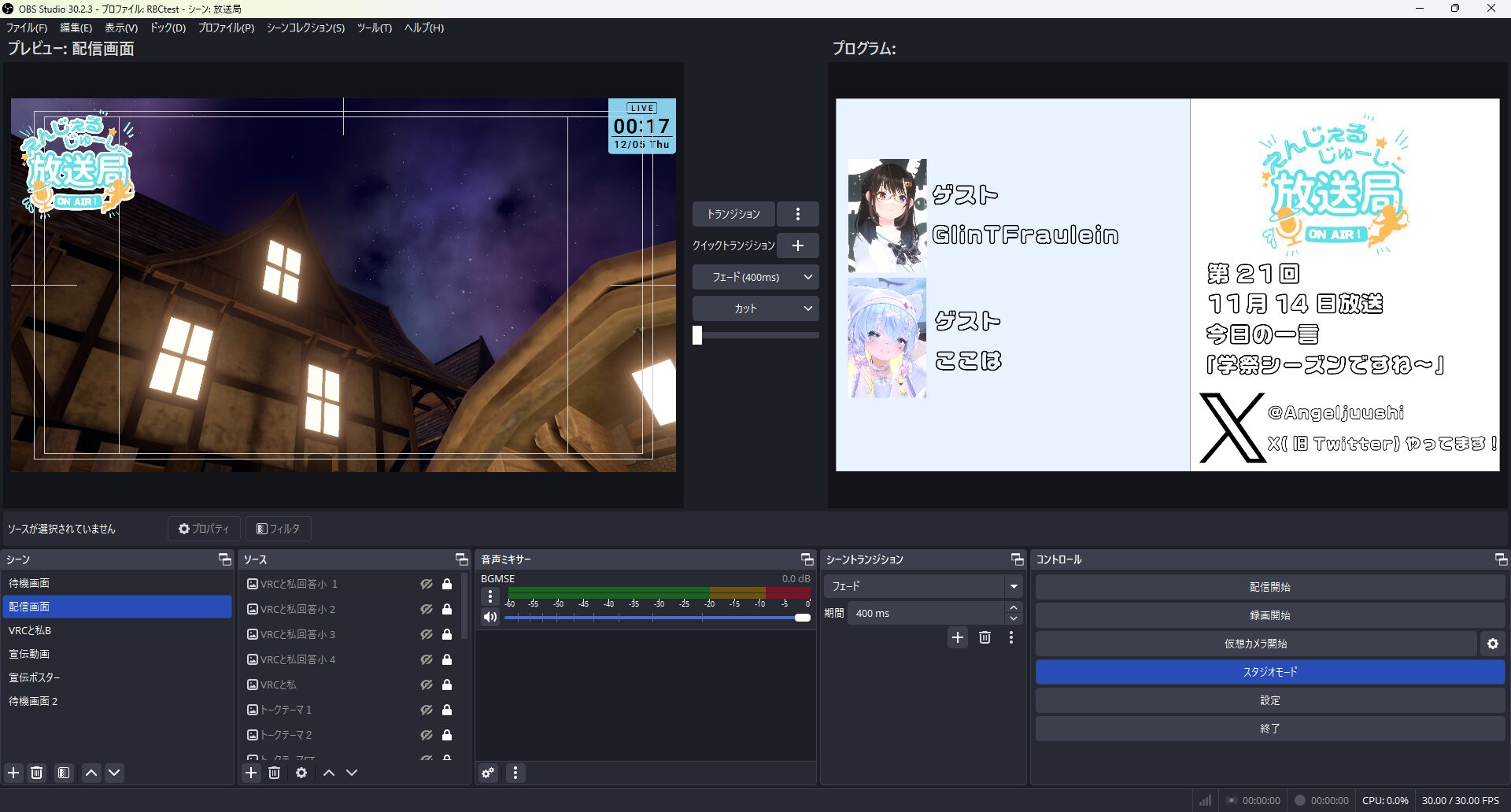Add quick transition plus button
The height and width of the screenshot is (812, 1511).
click(798, 245)
